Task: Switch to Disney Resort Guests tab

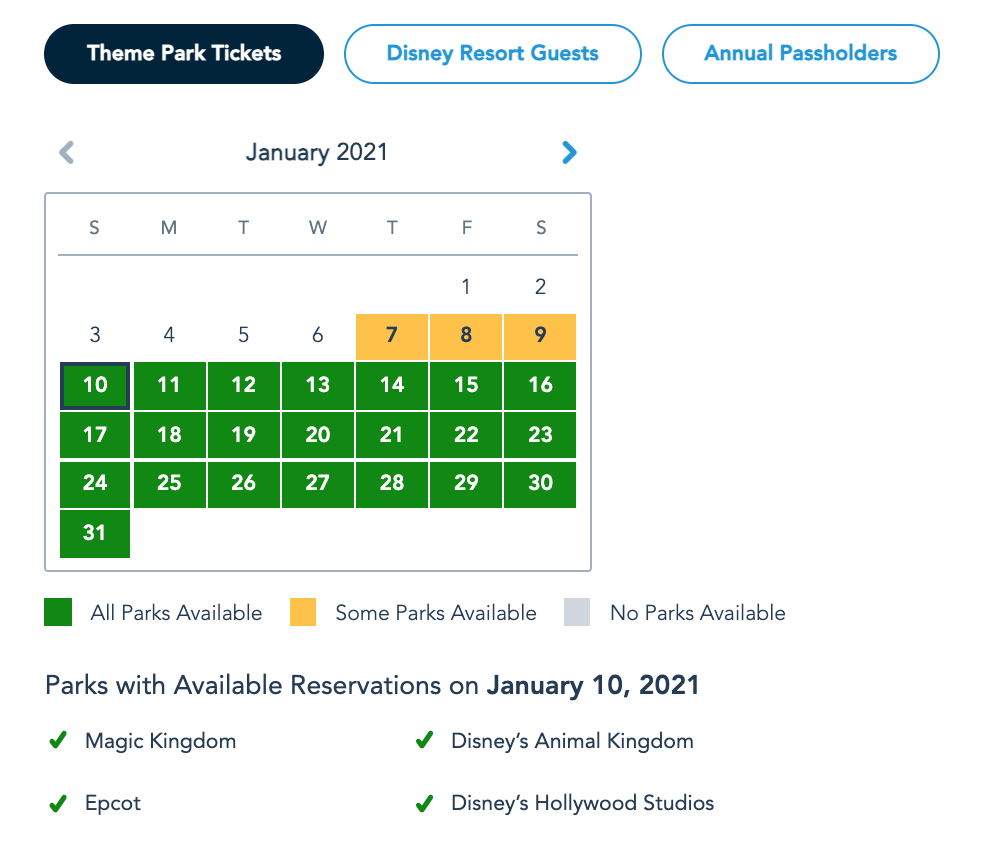Action: pyautogui.click(x=492, y=54)
